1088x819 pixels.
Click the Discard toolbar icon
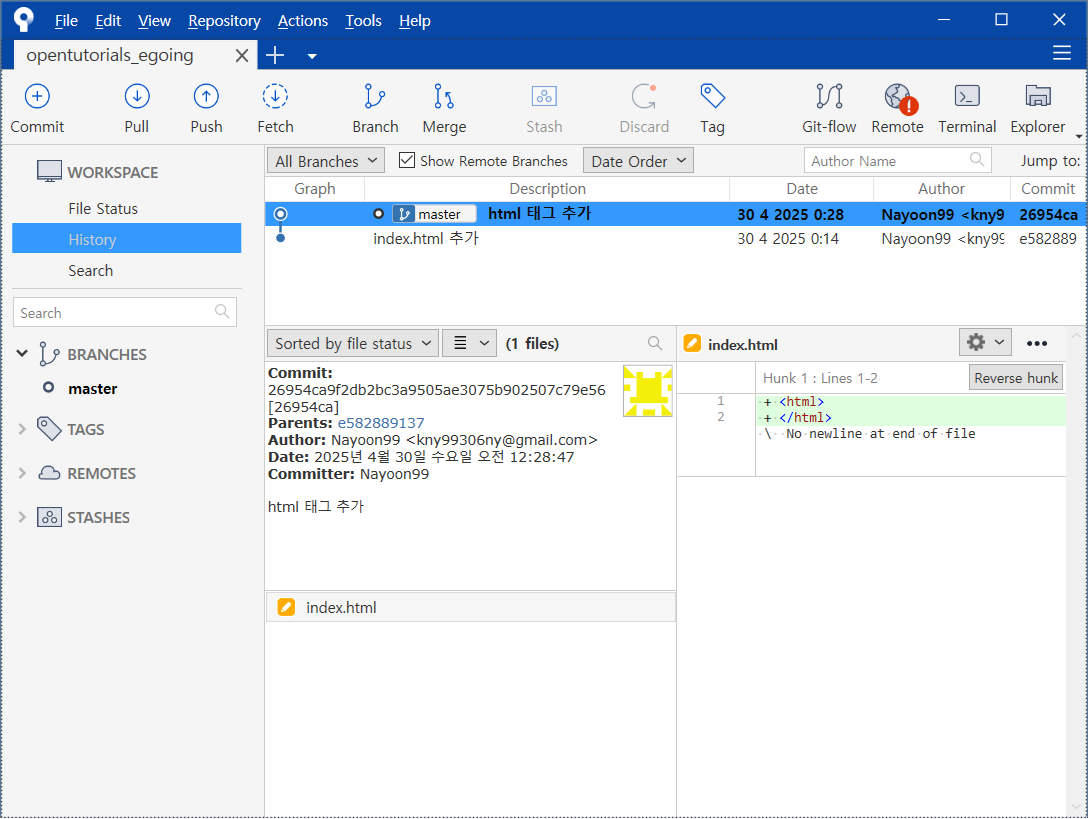click(644, 96)
